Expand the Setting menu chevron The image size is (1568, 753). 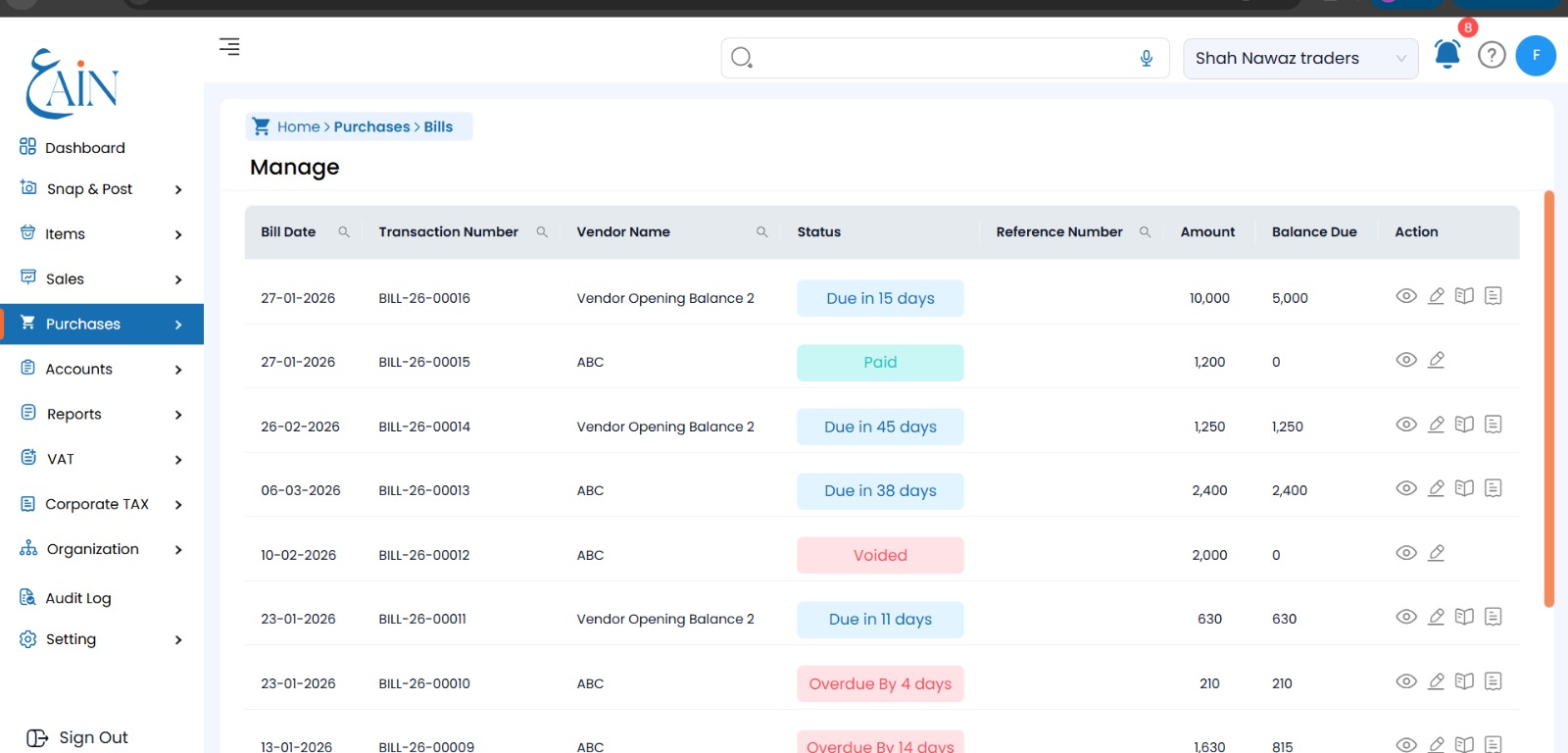pos(178,640)
